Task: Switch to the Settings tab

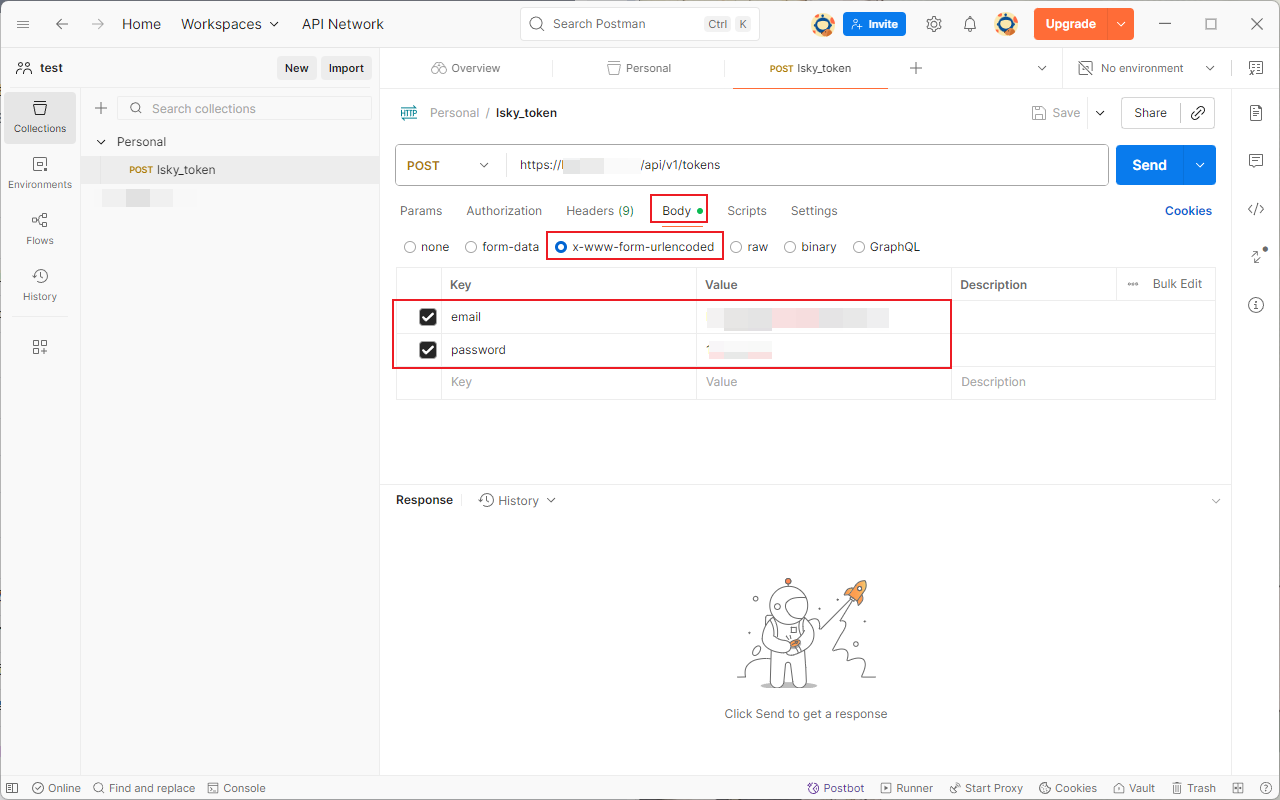Action: click(814, 211)
